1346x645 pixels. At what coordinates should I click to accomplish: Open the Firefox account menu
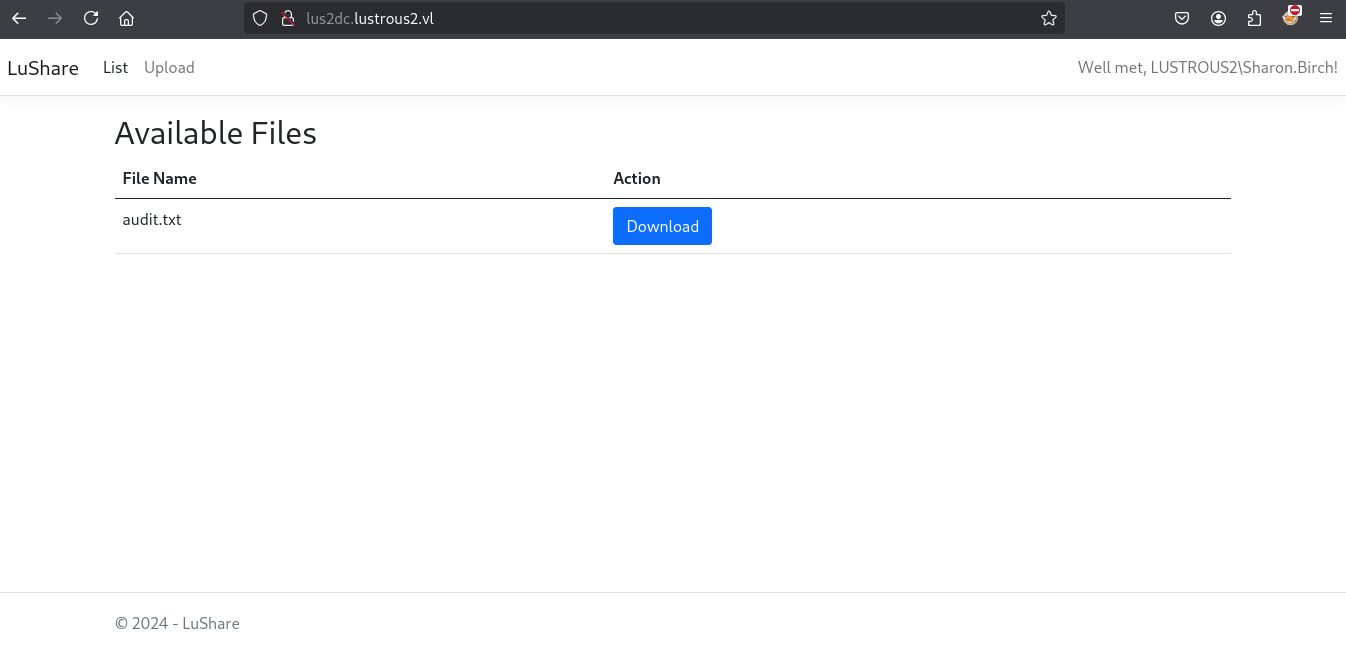click(1218, 18)
